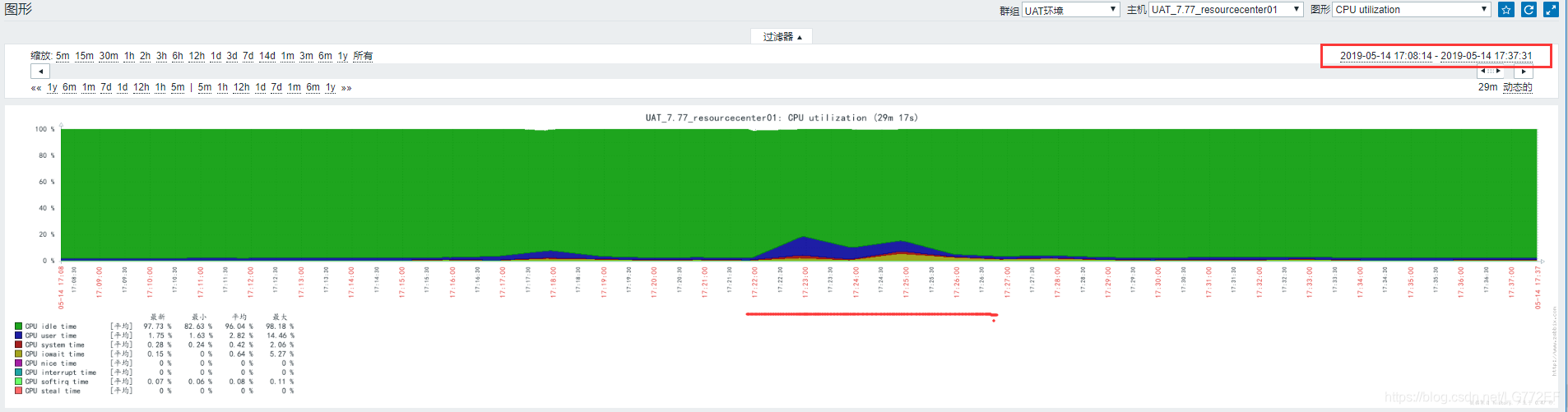Viewport: 1568px width, 412px height.
Task: Set zoom to 15m
Action: tap(84, 56)
